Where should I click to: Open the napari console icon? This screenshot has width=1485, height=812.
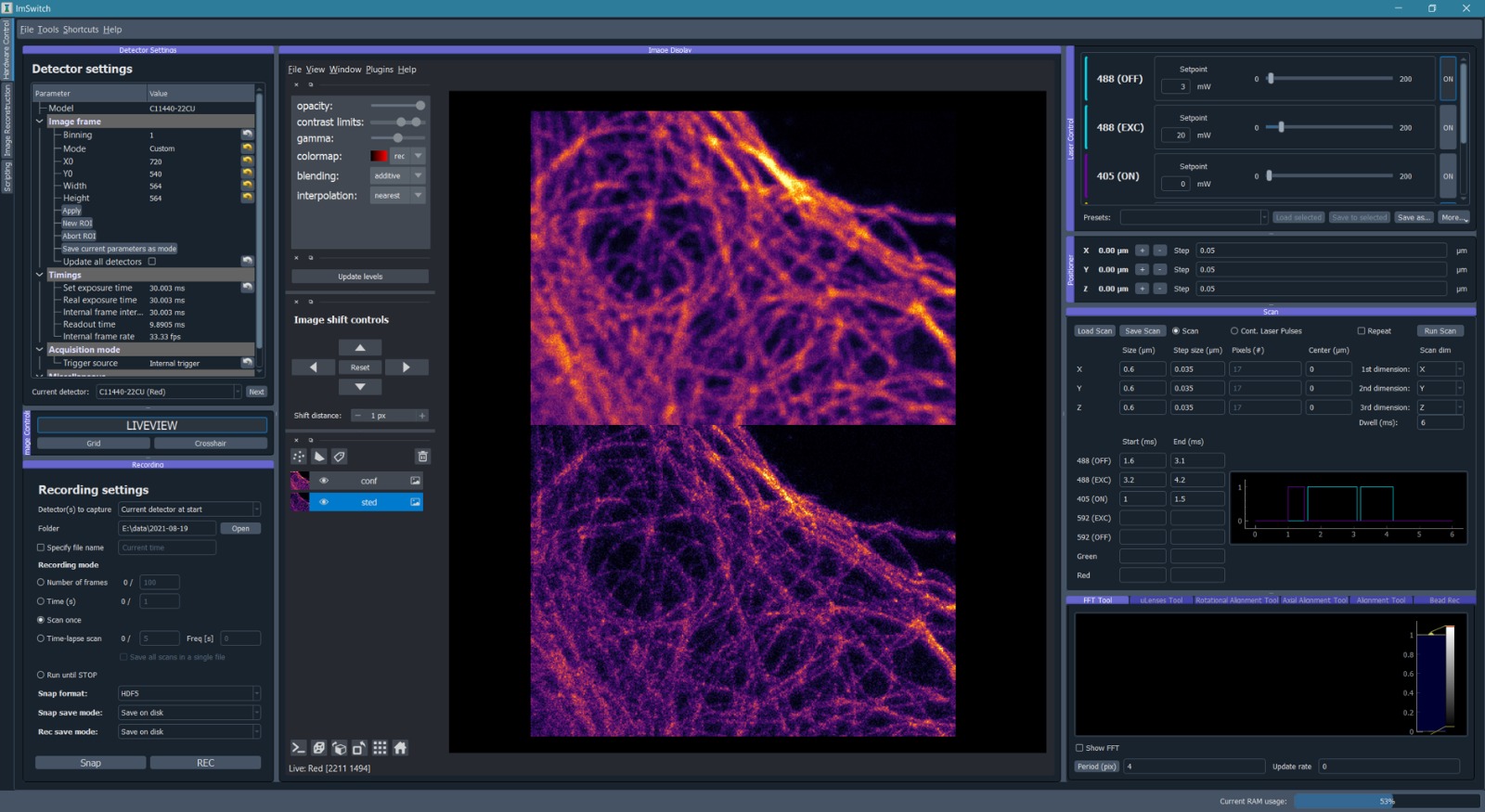(x=298, y=748)
